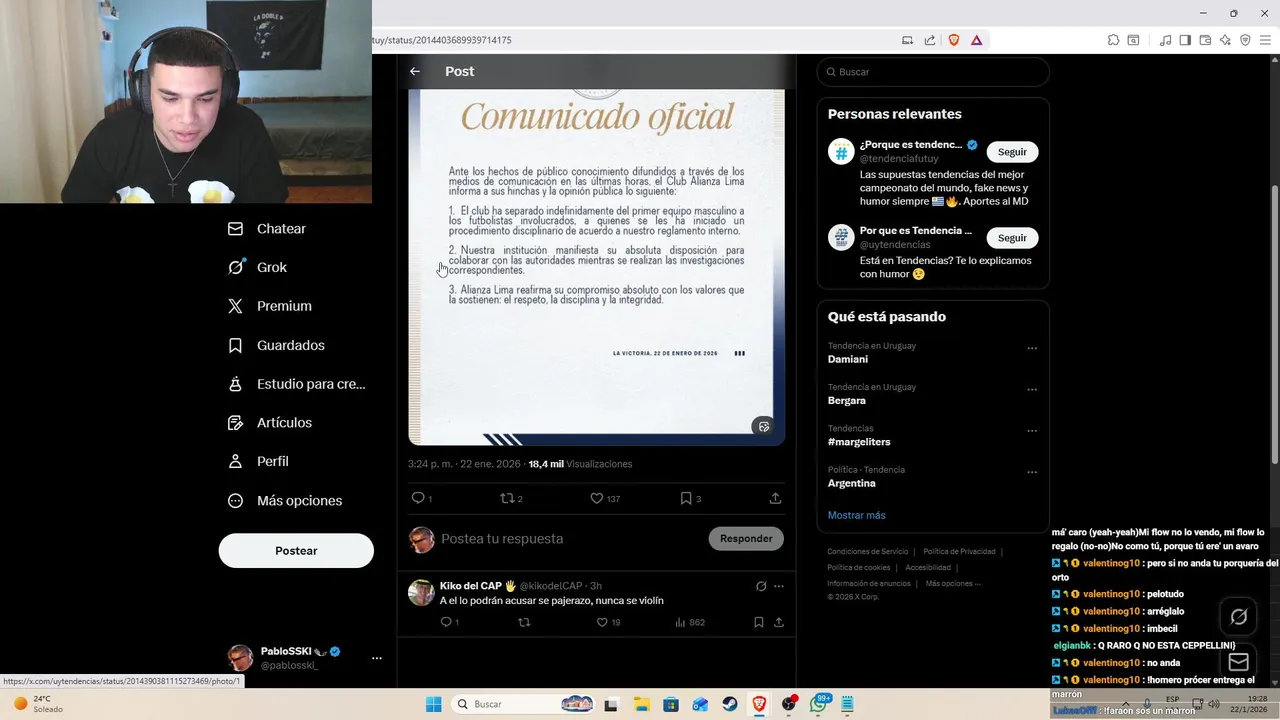Open Windows Start menu
Screen dimensions: 1280x720
[x=433, y=704]
